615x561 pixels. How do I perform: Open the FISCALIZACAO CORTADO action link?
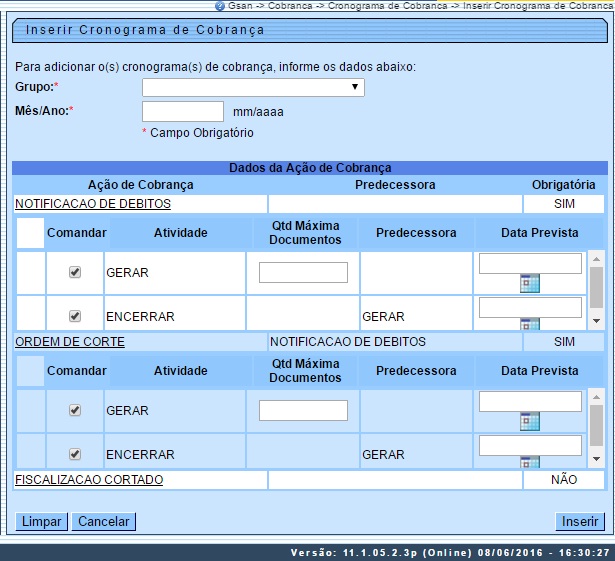pyautogui.click(x=89, y=480)
